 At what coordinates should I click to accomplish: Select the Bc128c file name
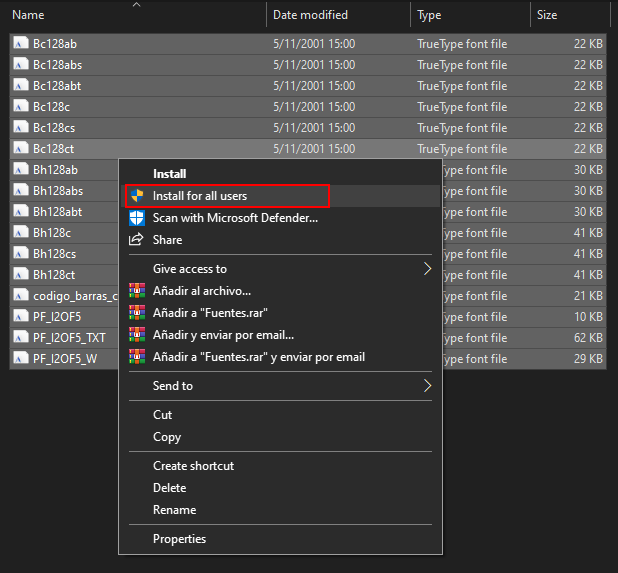[x=52, y=106]
